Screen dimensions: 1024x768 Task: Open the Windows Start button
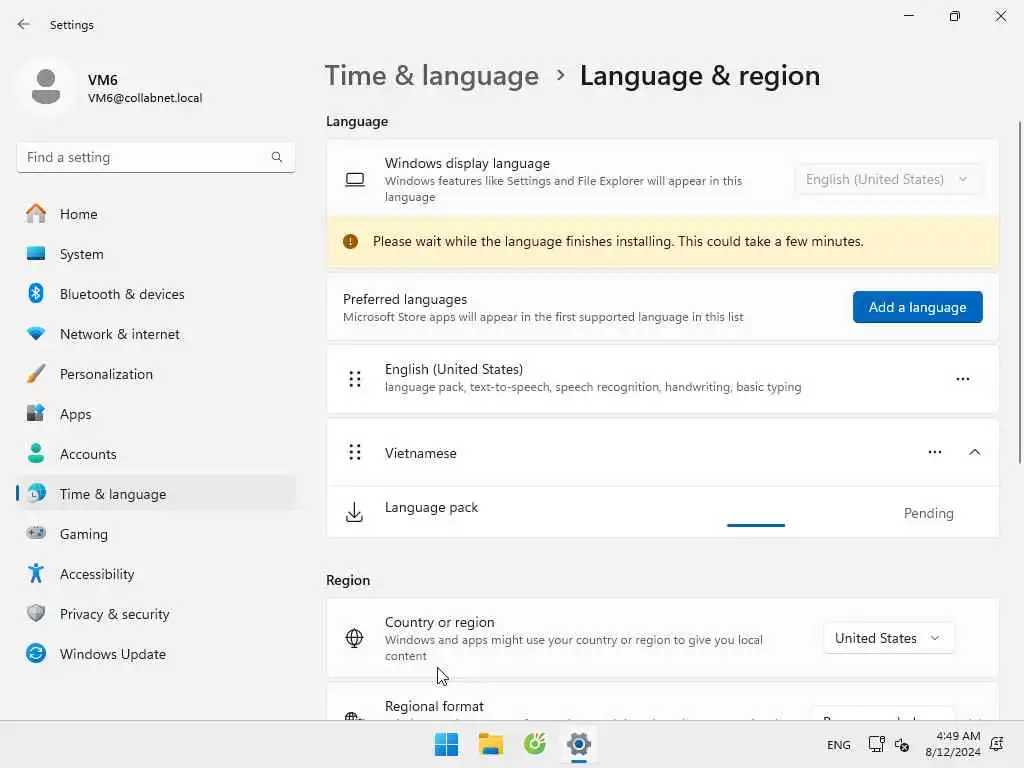pos(447,744)
